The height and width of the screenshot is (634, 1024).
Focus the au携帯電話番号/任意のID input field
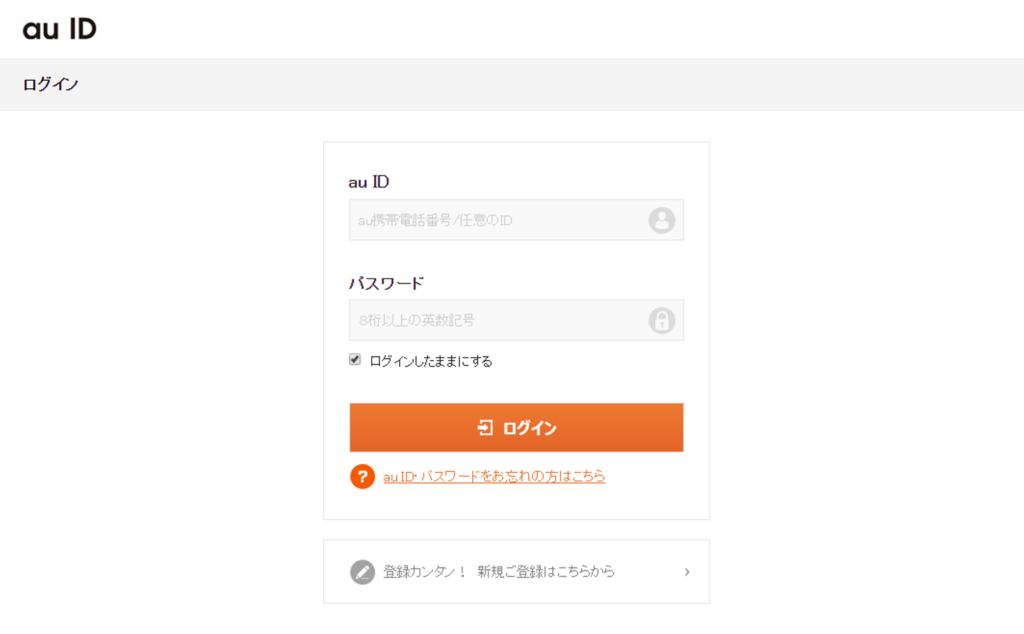pyautogui.click(x=516, y=220)
